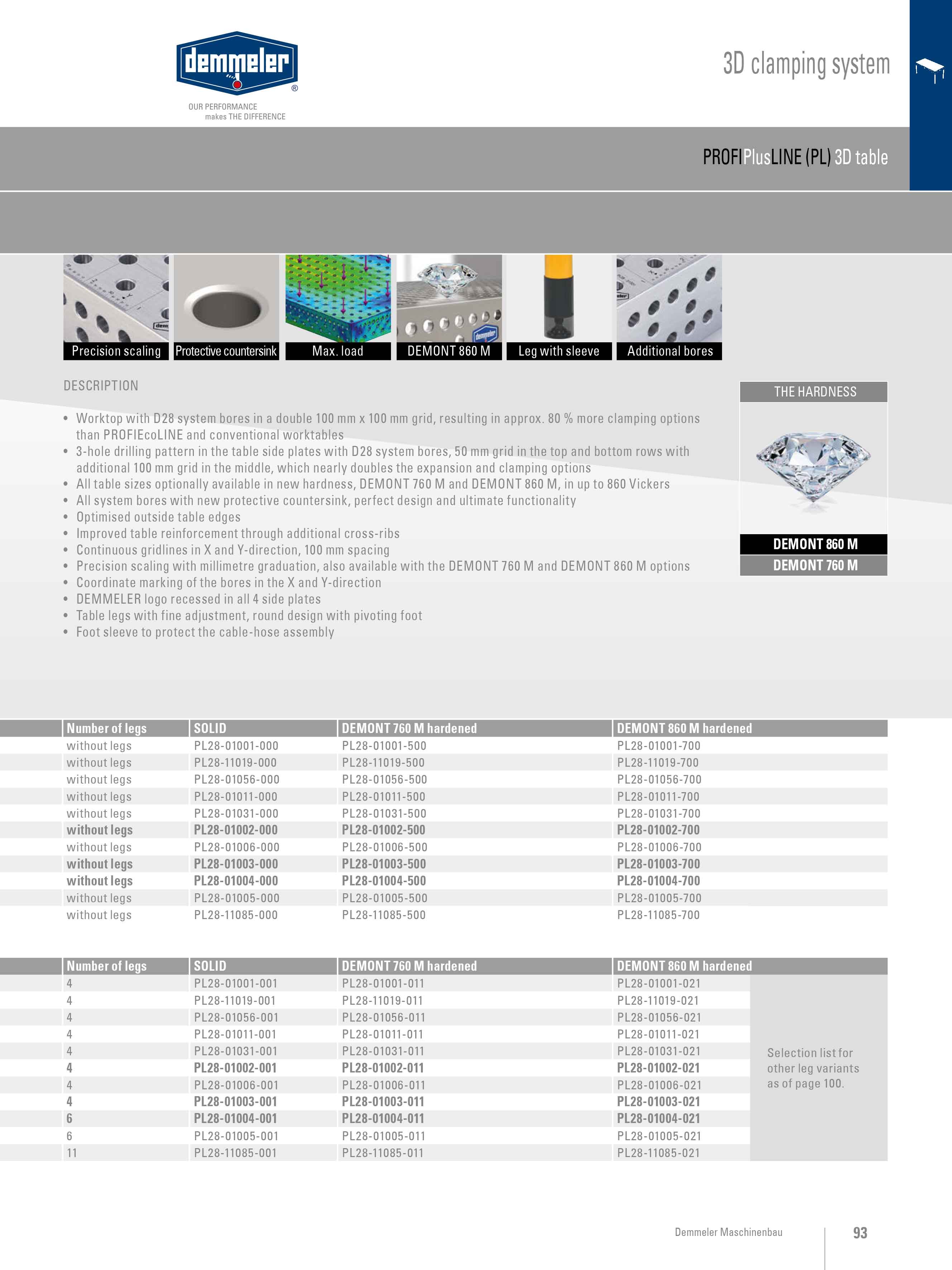Select part number PL28-01006-700
Viewport: 952px width, 1270px height.
pyautogui.click(x=659, y=847)
